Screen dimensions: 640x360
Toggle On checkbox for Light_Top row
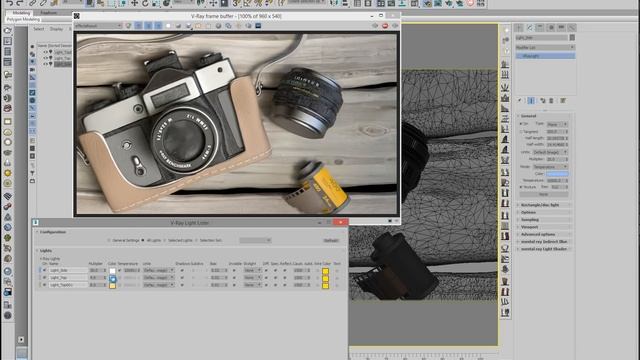point(44,278)
